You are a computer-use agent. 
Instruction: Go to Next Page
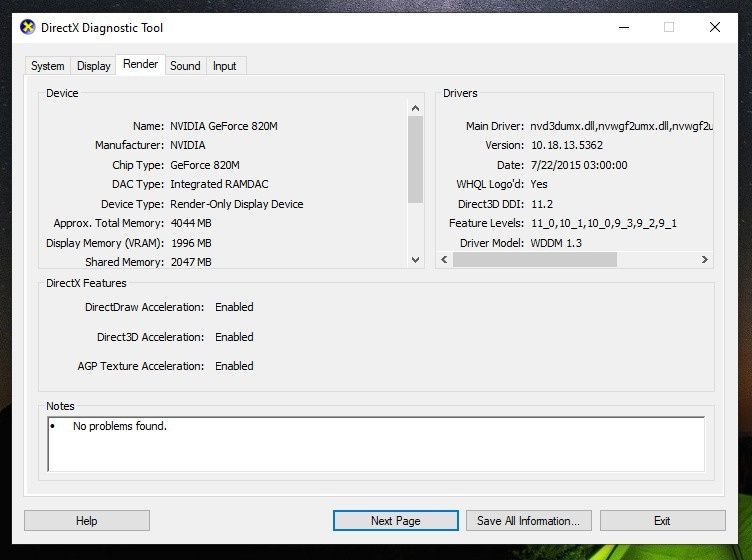(396, 521)
